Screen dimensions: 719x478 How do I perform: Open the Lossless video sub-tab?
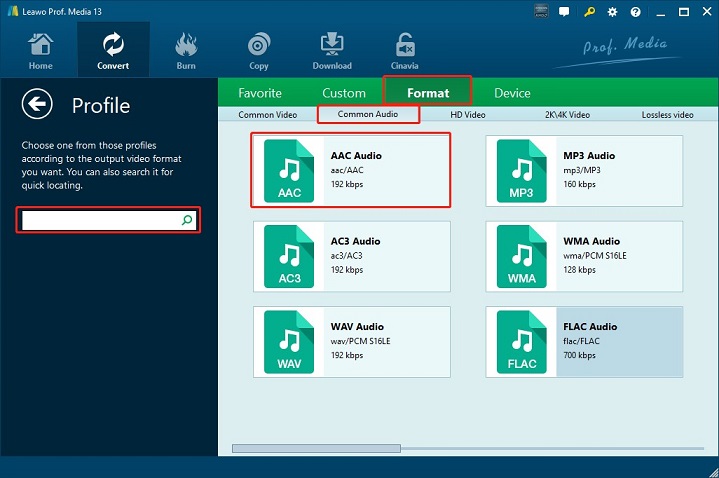click(667, 115)
